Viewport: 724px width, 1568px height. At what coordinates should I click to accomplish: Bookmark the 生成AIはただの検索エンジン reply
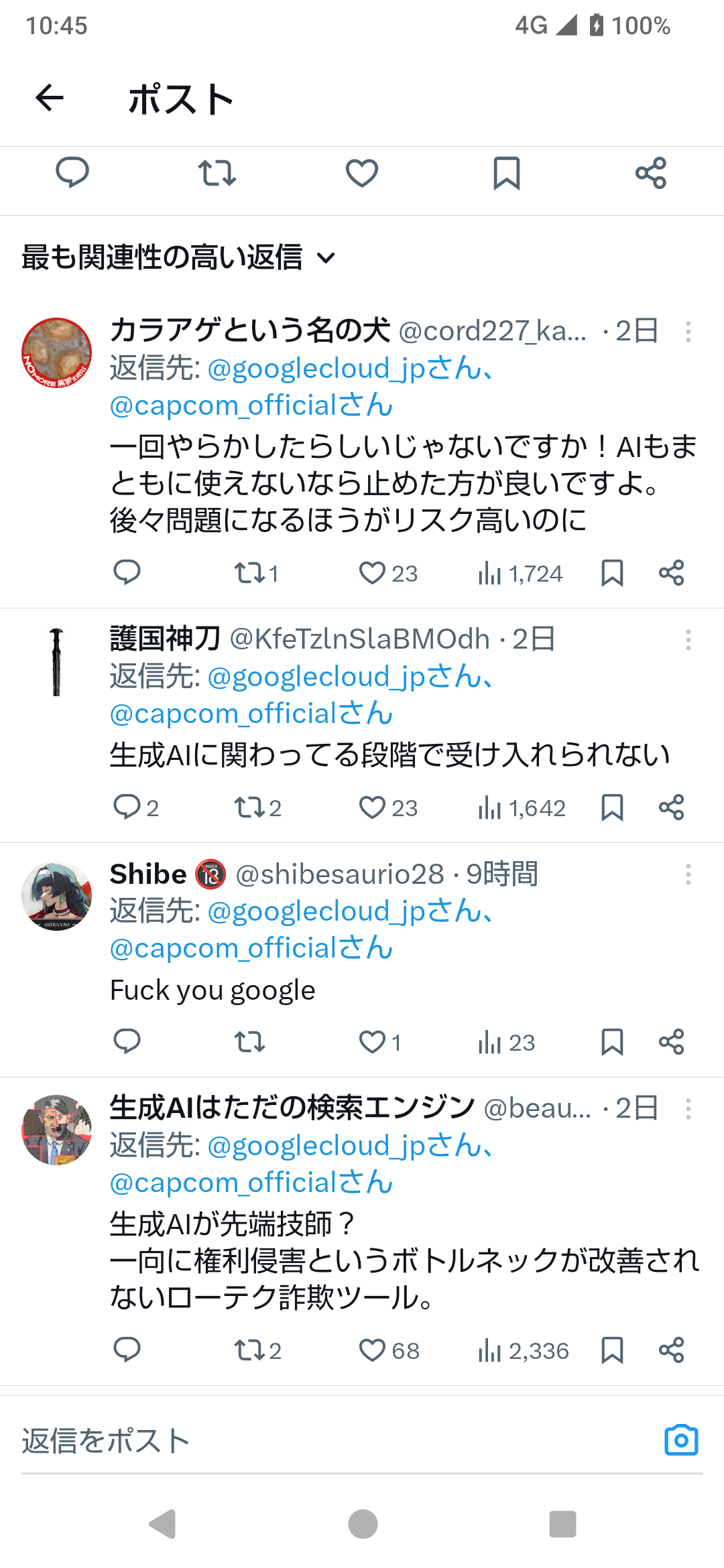pyautogui.click(x=612, y=1350)
